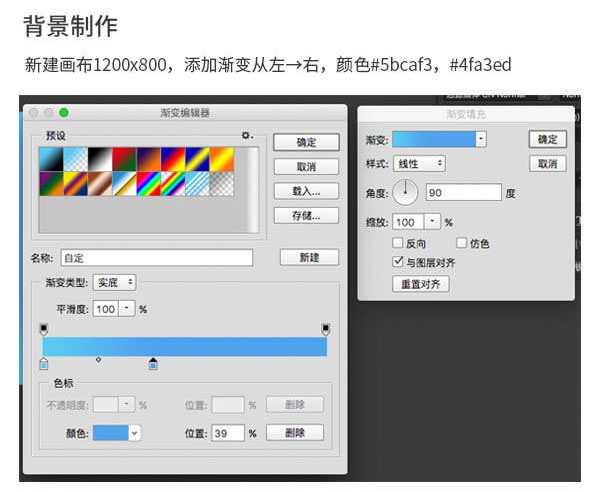Click the gradient preview bar to add stop
The height and width of the screenshot is (492, 600).
tap(185, 347)
